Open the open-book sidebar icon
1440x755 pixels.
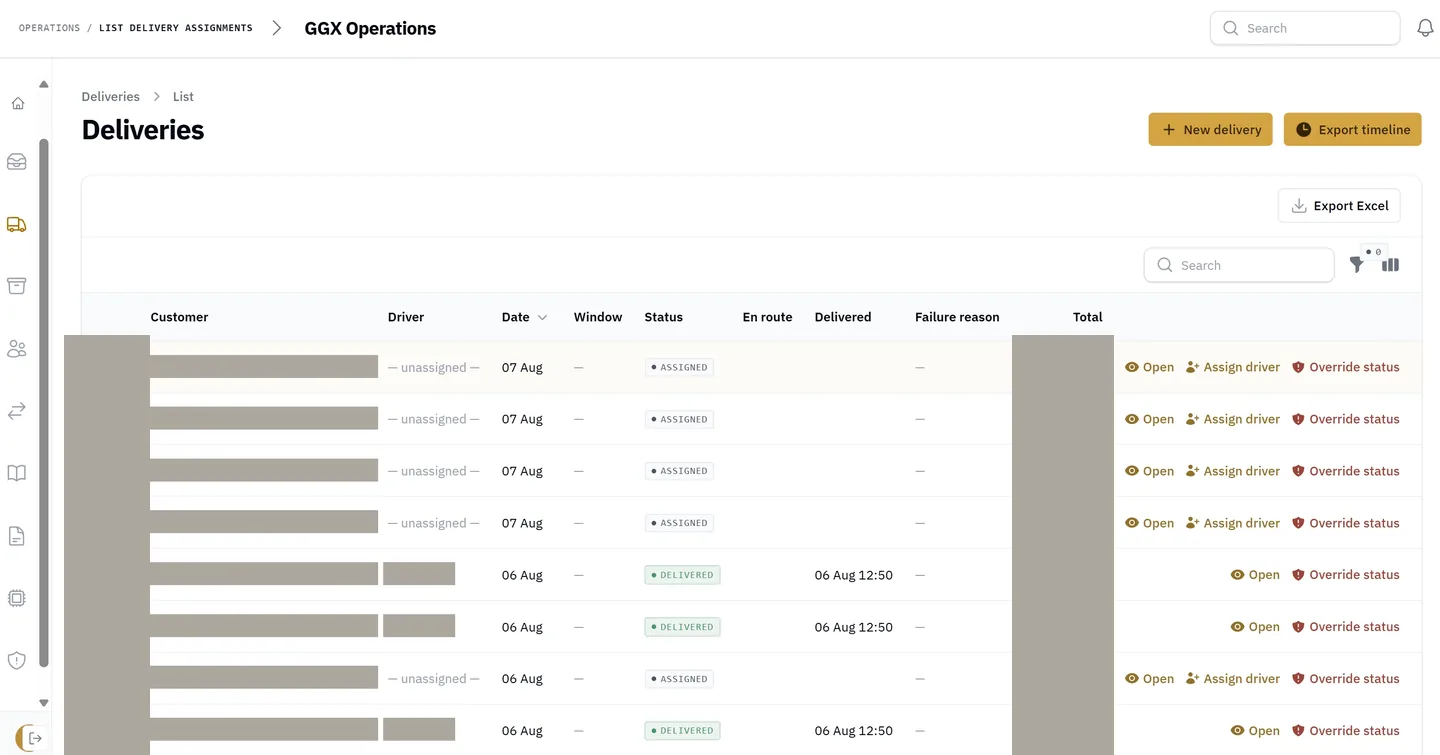pos(17,473)
